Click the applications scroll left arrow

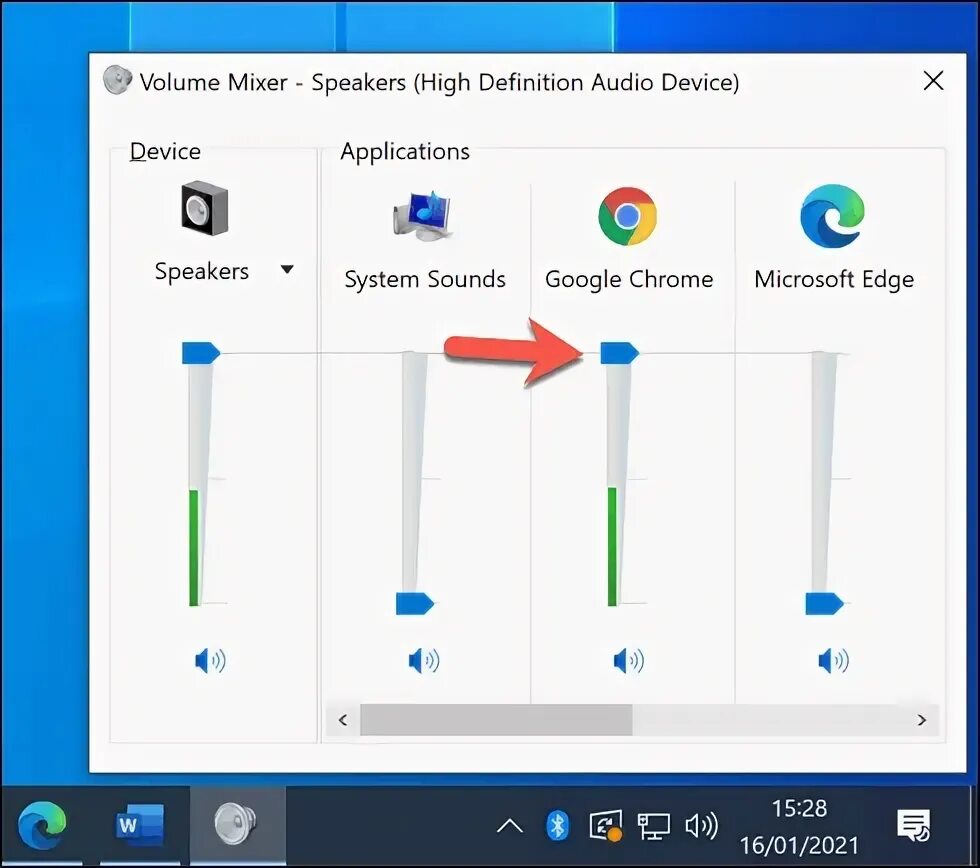coord(342,720)
